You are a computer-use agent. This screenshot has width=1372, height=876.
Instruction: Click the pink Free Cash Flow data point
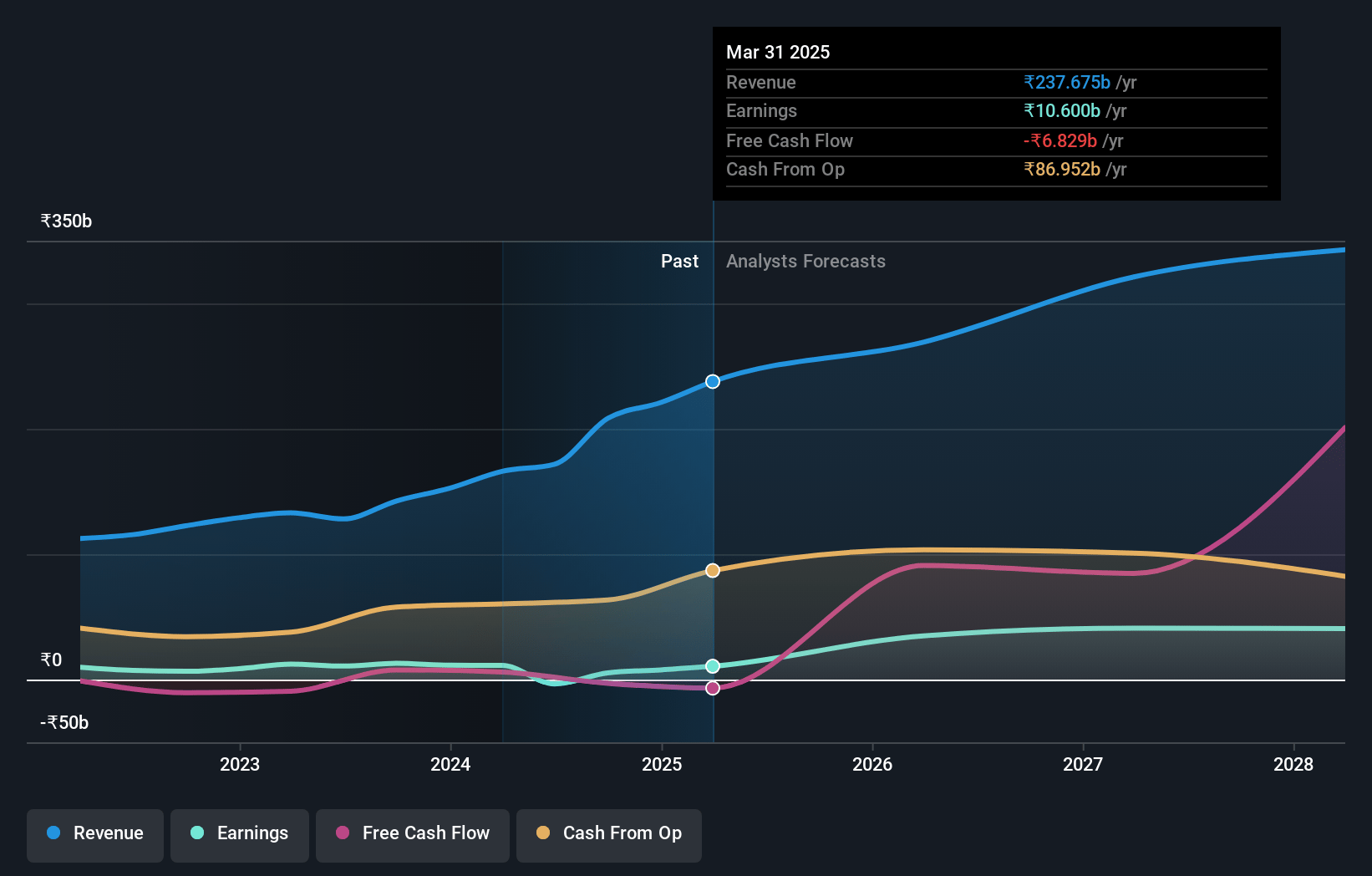pos(713,688)
